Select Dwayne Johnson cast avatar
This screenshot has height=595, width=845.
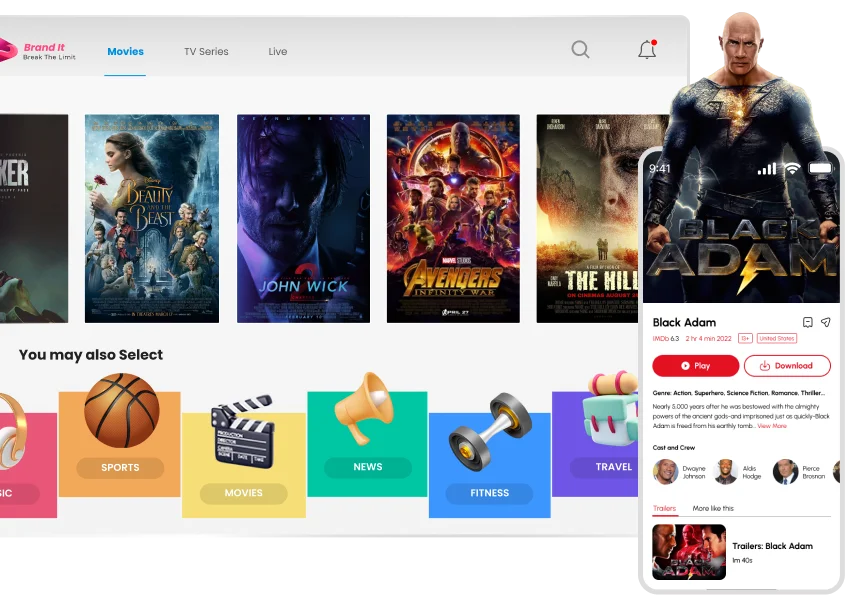point(665,472)
